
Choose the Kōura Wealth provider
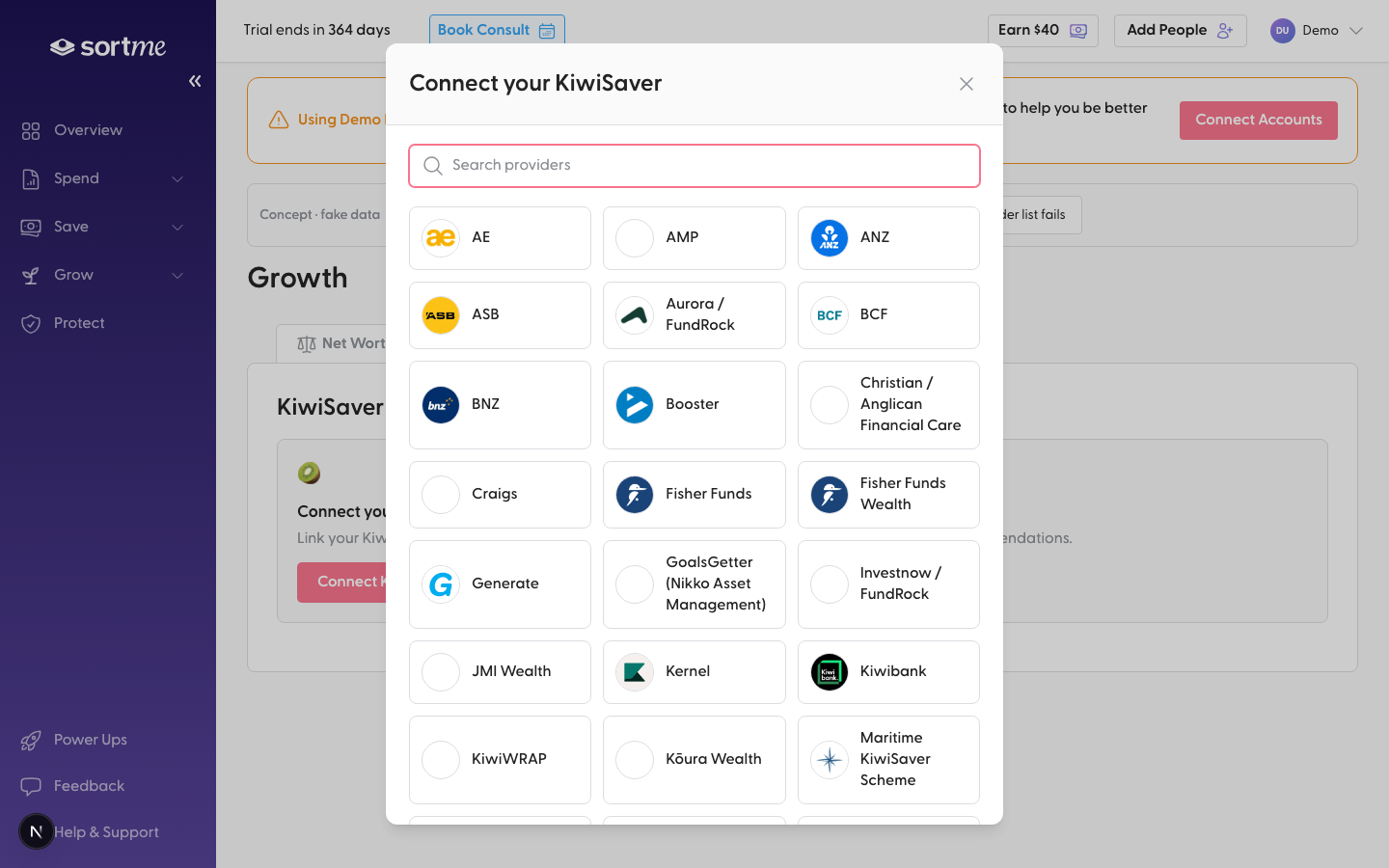694,760
